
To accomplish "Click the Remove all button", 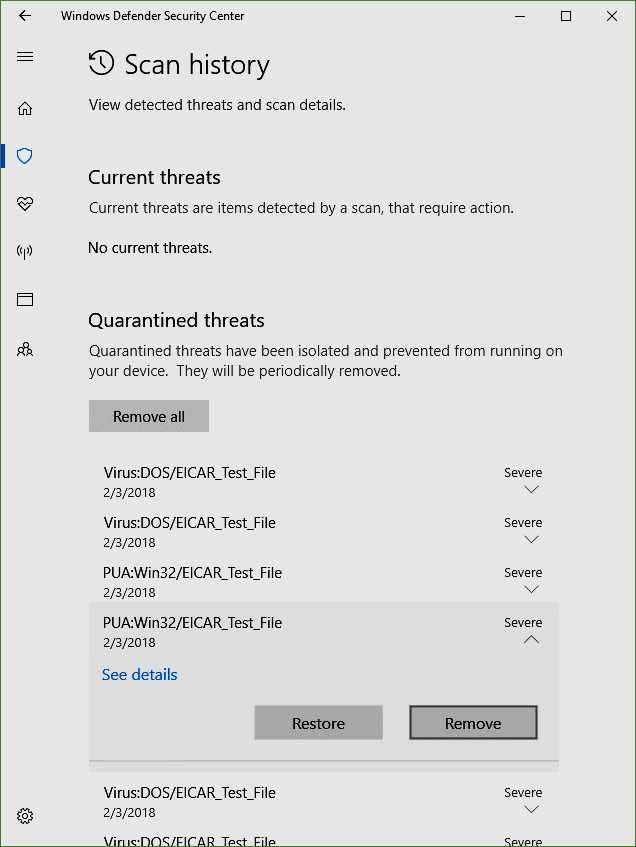I will coord(149,416).
